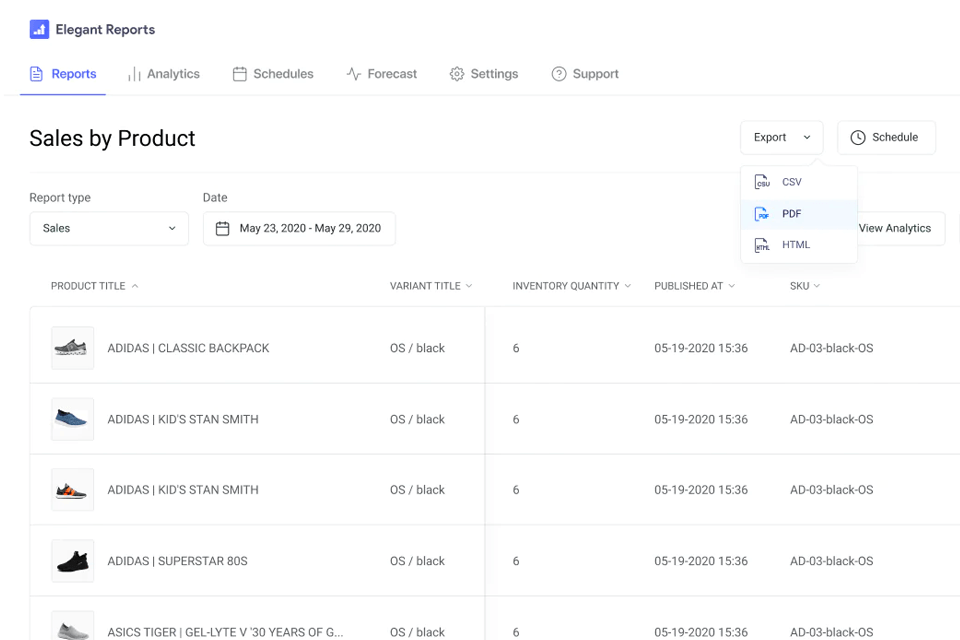Viewport: 960px width, 640px height.
Task: Click 'ASICS TIGER | GEL-LYTE V' title
Action: (x=225, y=632)
